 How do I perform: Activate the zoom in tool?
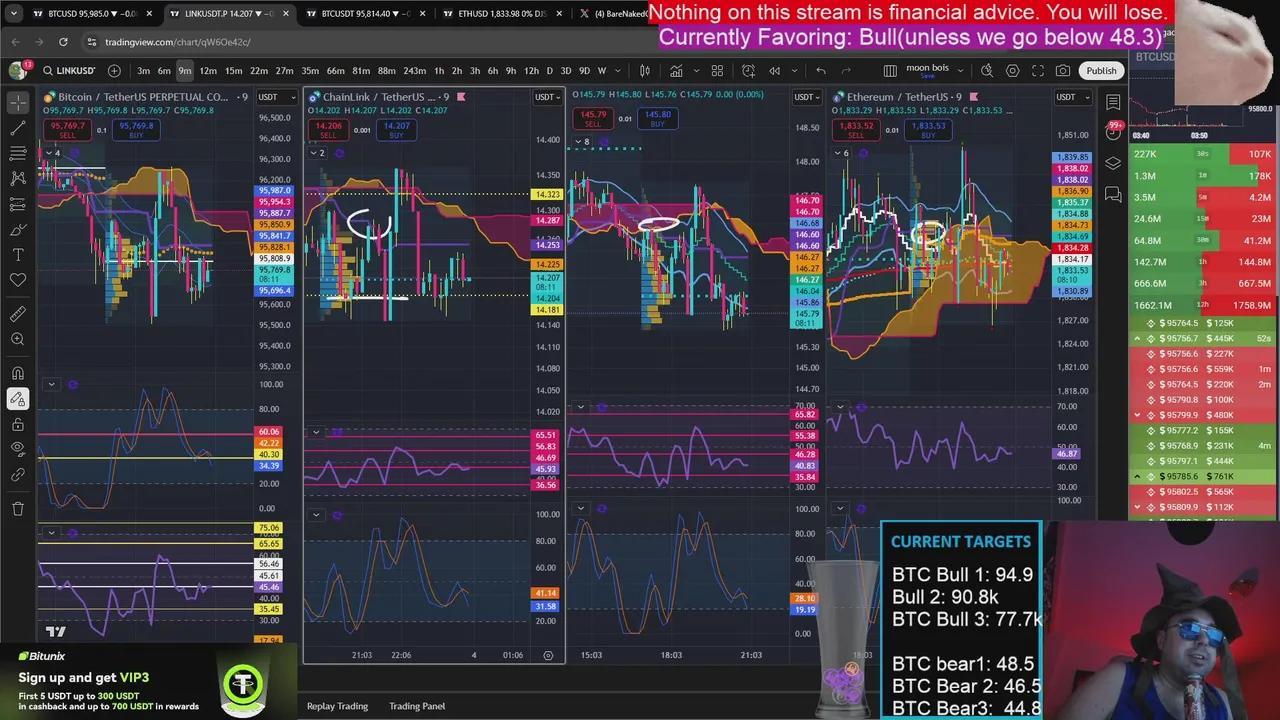18,340
